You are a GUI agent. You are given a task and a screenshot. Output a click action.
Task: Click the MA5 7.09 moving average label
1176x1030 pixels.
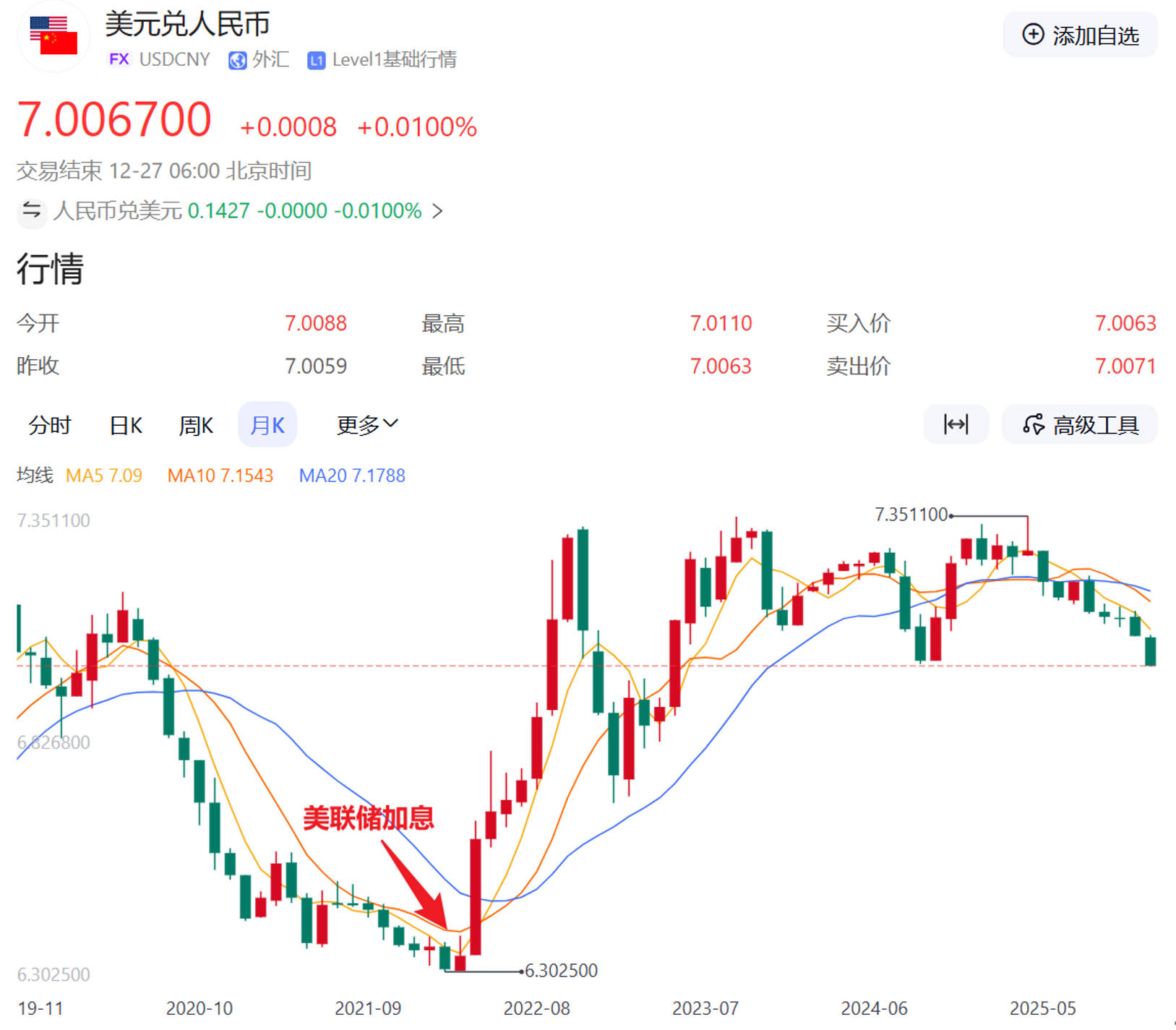(x=104, y=476)
